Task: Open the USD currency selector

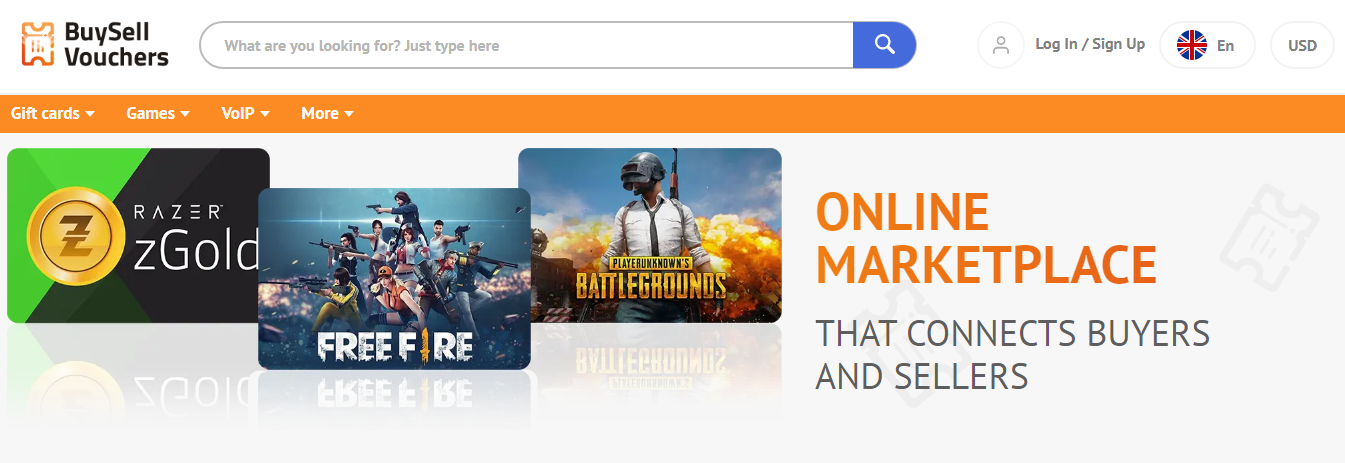Action: click(1302, 45)
